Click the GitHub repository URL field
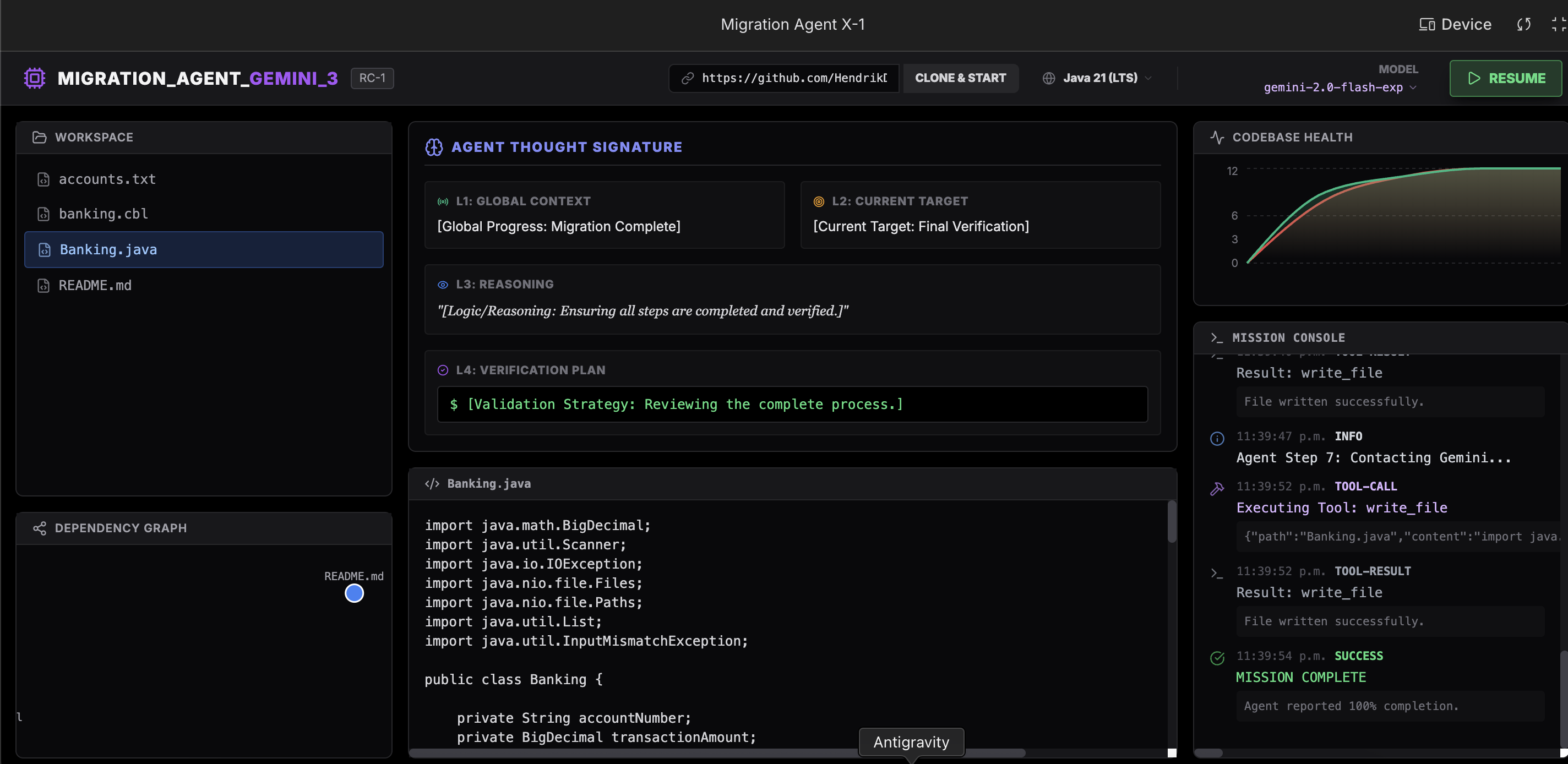 point(793,78)
